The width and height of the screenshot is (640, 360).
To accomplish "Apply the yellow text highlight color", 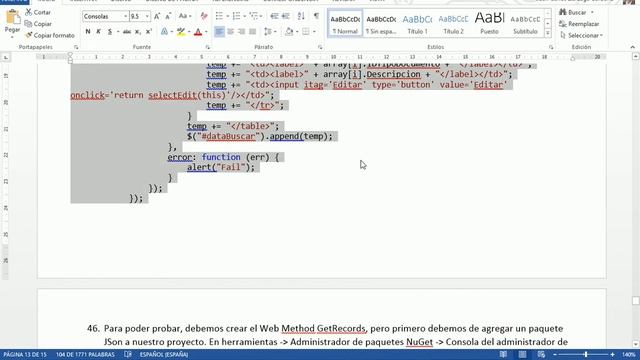I will 181,31.
